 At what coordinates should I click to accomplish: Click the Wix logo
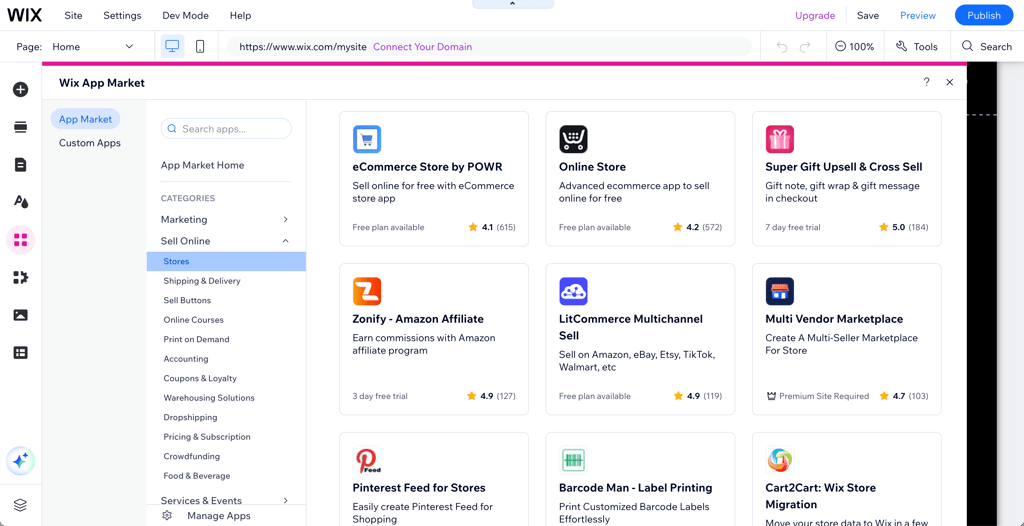pyautogui.click(x=24, y=15)
